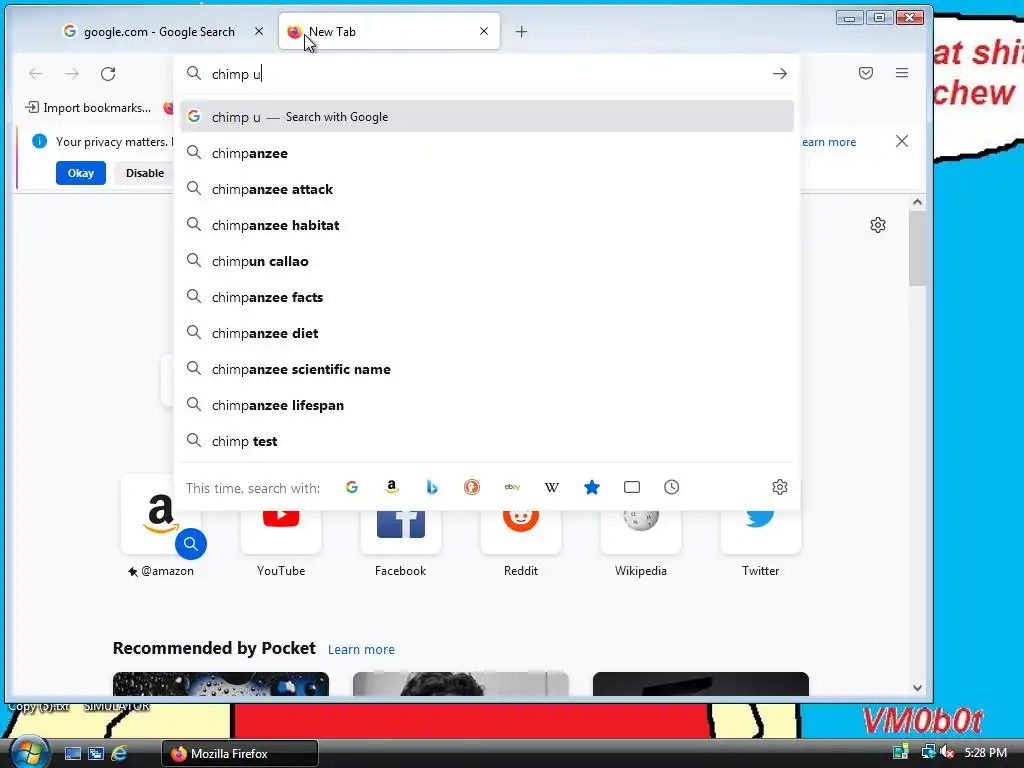Choose 'chimpanzee scientific name' suggestion
The width and height of the screenshot is (1024, 768).
coord(487,369)
